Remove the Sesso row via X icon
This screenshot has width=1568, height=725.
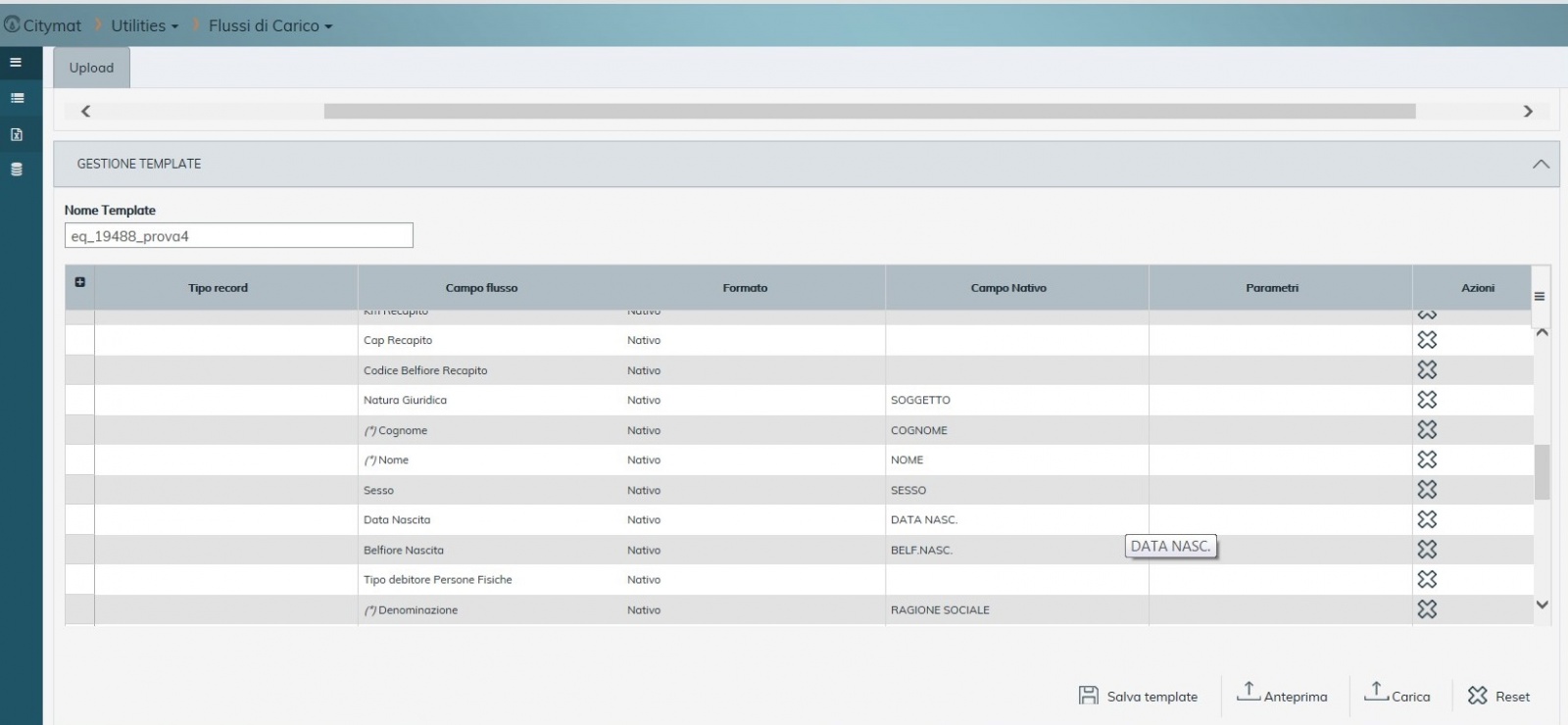(x=1427, y=490)
